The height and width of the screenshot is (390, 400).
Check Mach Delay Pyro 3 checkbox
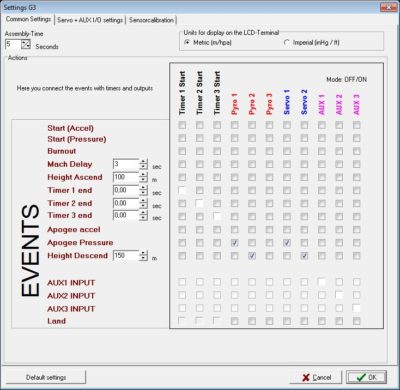(x=269, y=164)
